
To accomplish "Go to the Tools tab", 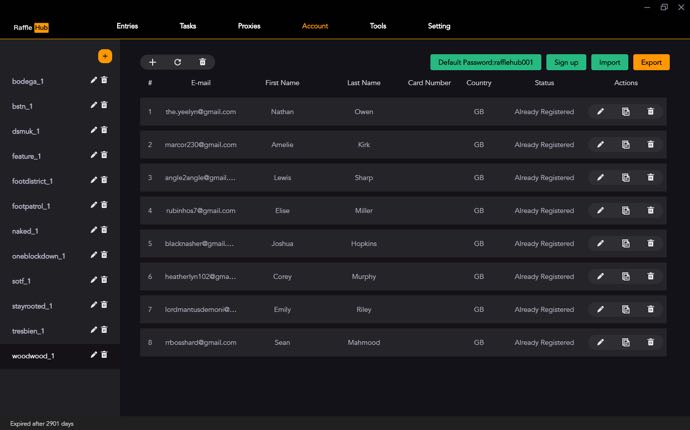I will pos(378,26).
